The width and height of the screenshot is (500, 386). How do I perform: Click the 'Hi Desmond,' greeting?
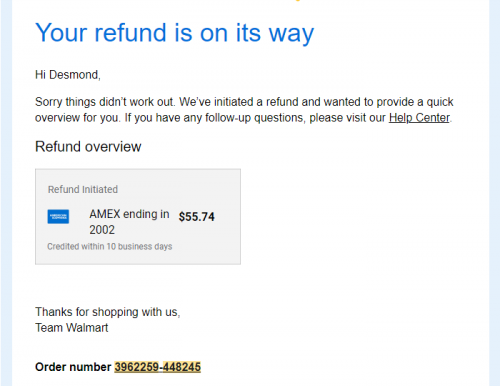click(x=68, y=75)
